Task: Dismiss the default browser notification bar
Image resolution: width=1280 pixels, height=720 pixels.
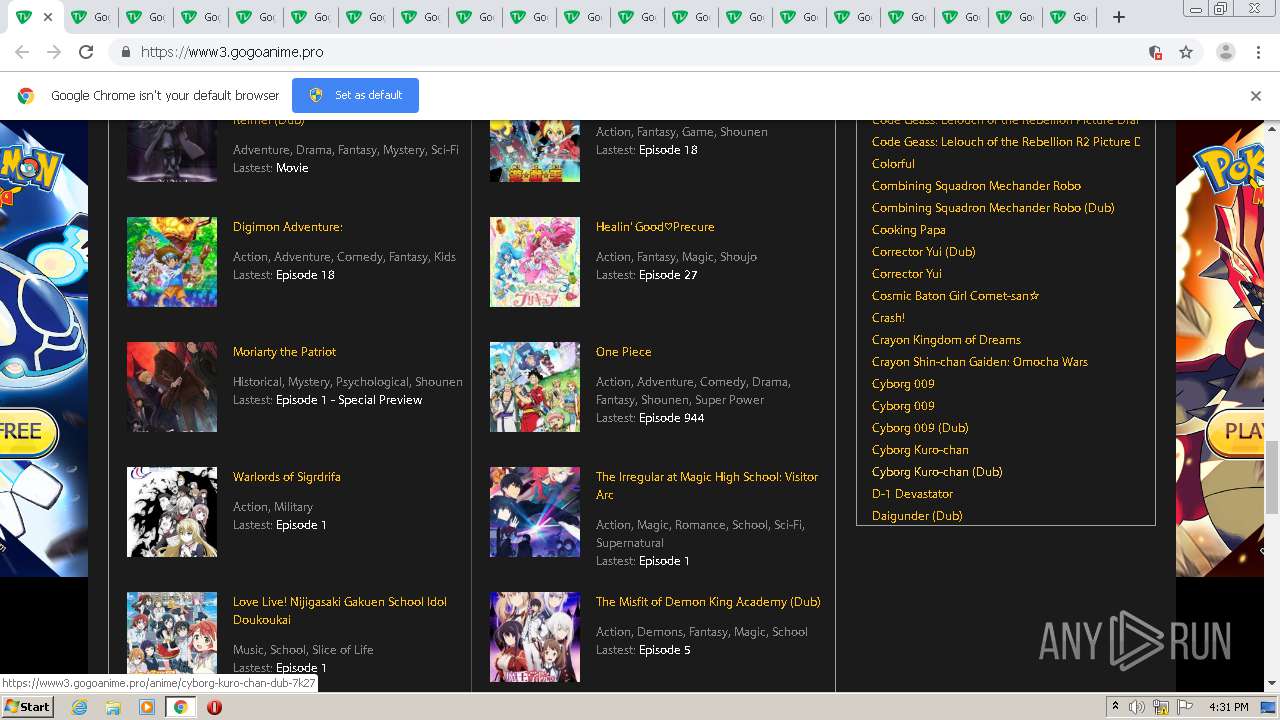Action: [1256, 96]
